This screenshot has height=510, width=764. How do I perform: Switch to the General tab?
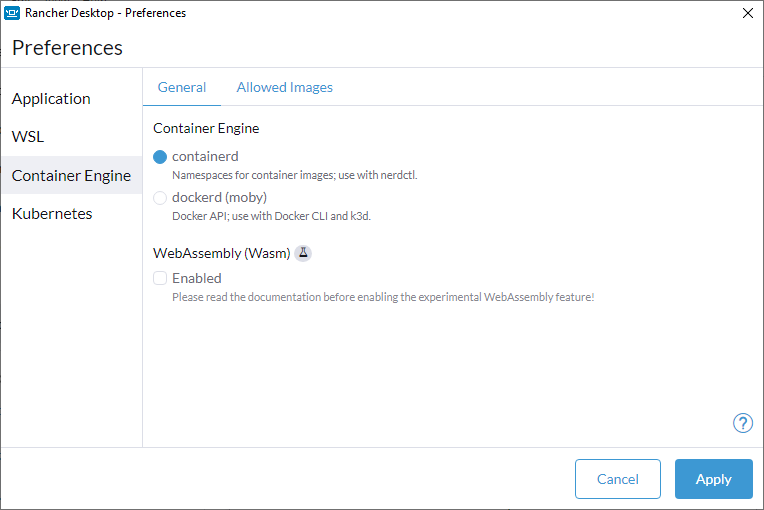tap(182, 87)
